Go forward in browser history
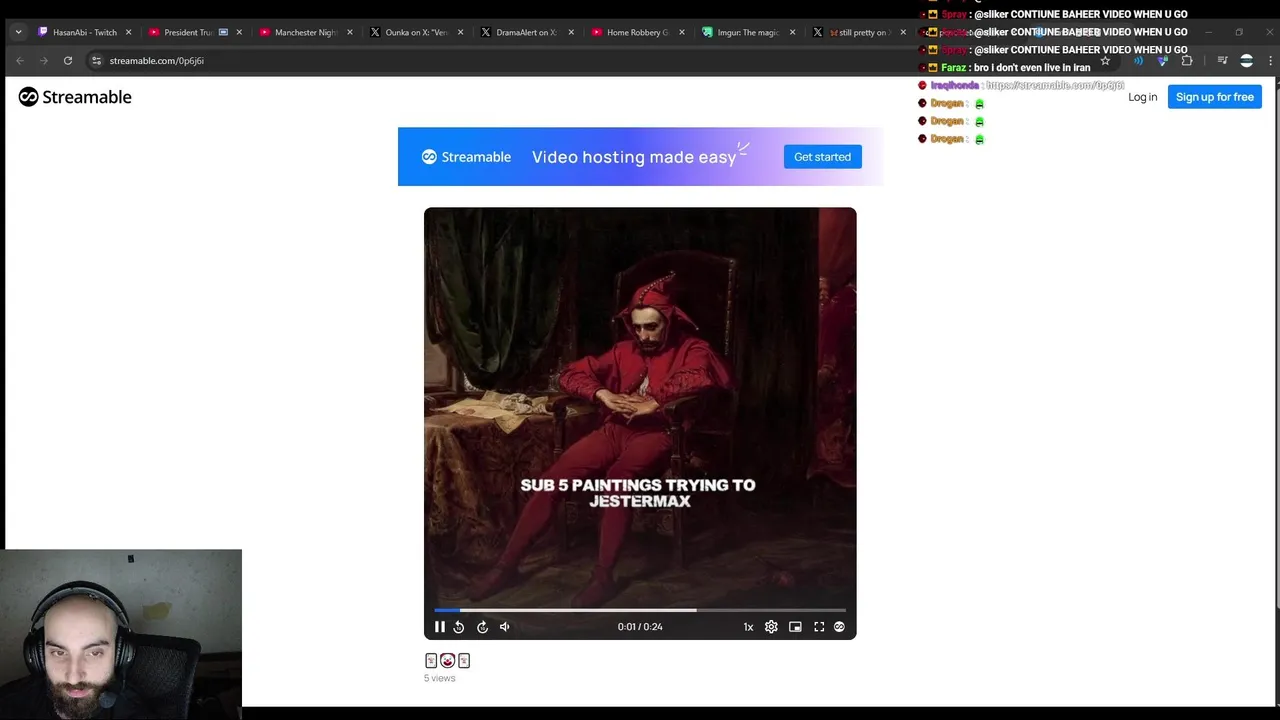This screenshot has width=1280, height=720. point(44,60)
